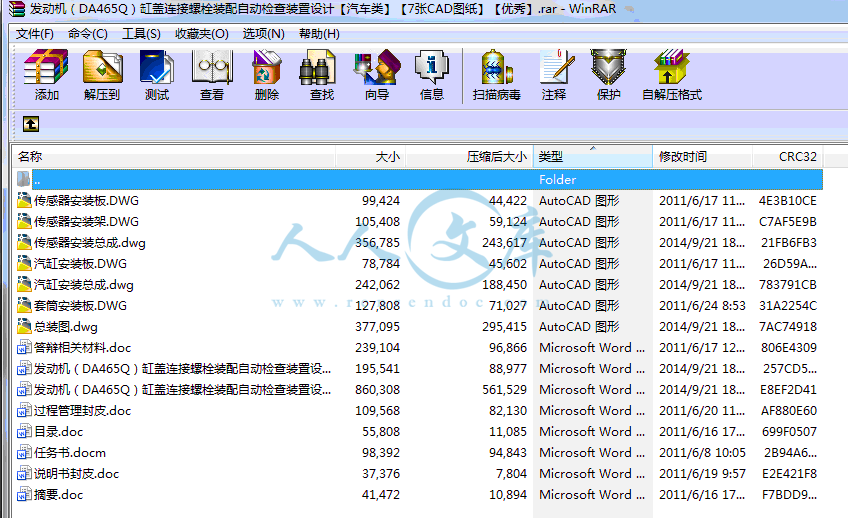848x518 pixels.
Task: Click modified time 2011/6/8 10:05
Action: pyautogui.click(x=702, y=453)
